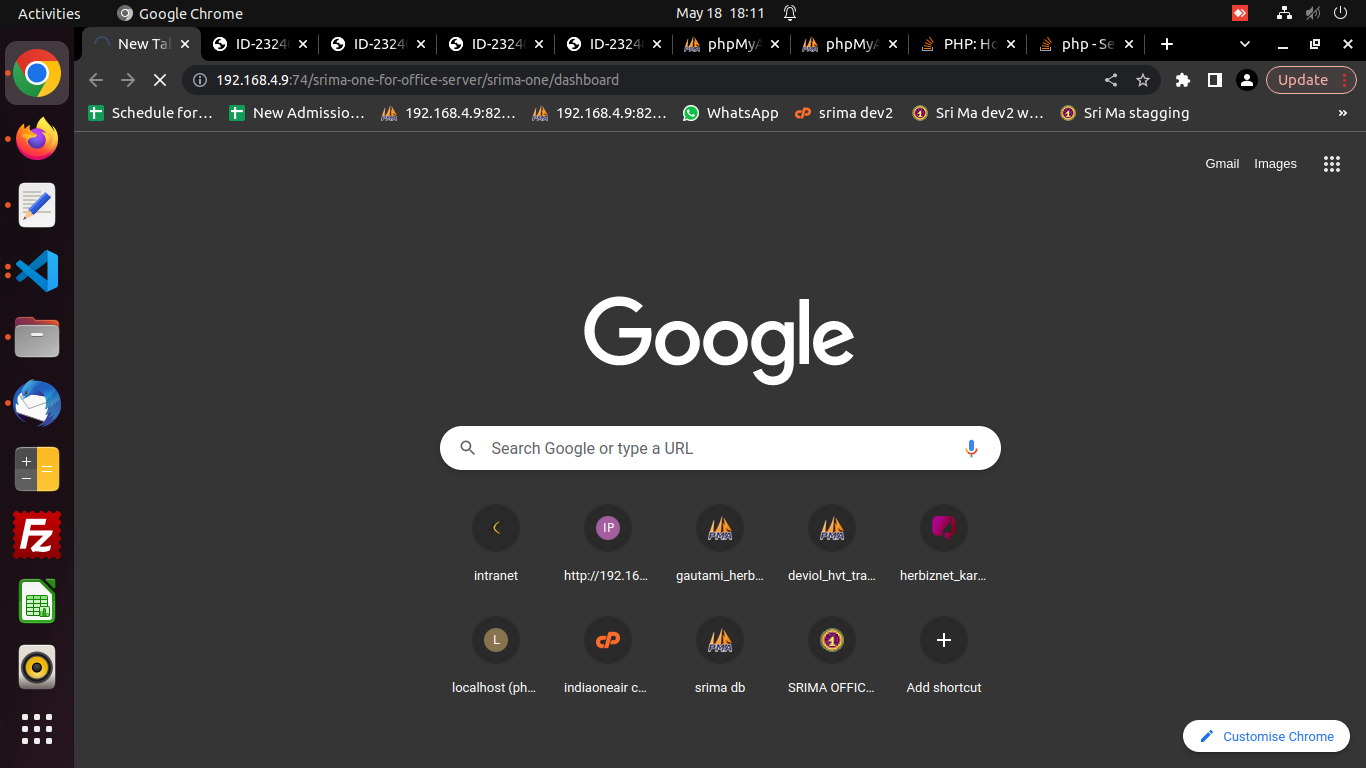
Task: Open the intranet shortcut tile
Action: pyautogui.click(x=496, y=543)
